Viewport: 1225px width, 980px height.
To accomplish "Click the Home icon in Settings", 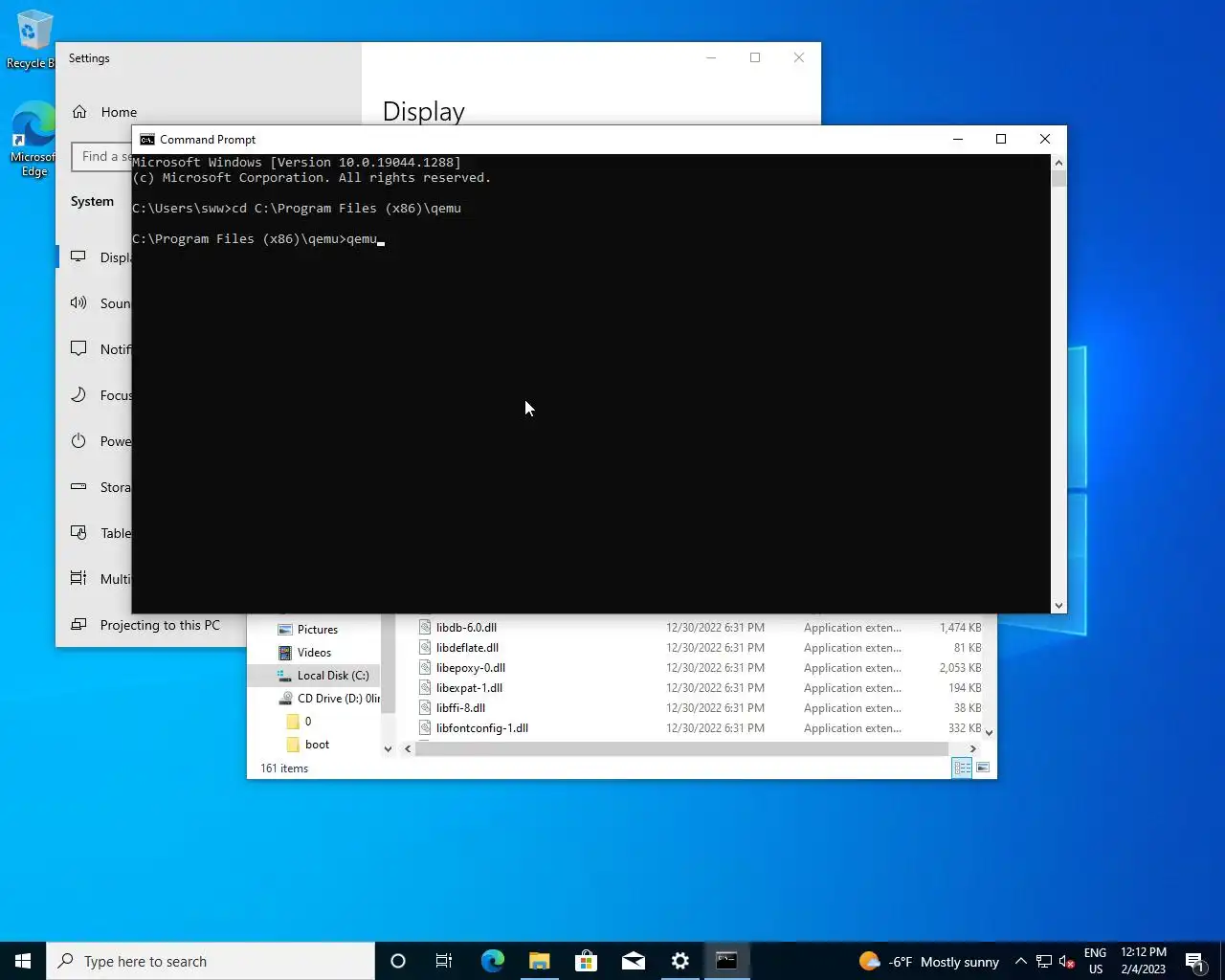I will [79, 112].
